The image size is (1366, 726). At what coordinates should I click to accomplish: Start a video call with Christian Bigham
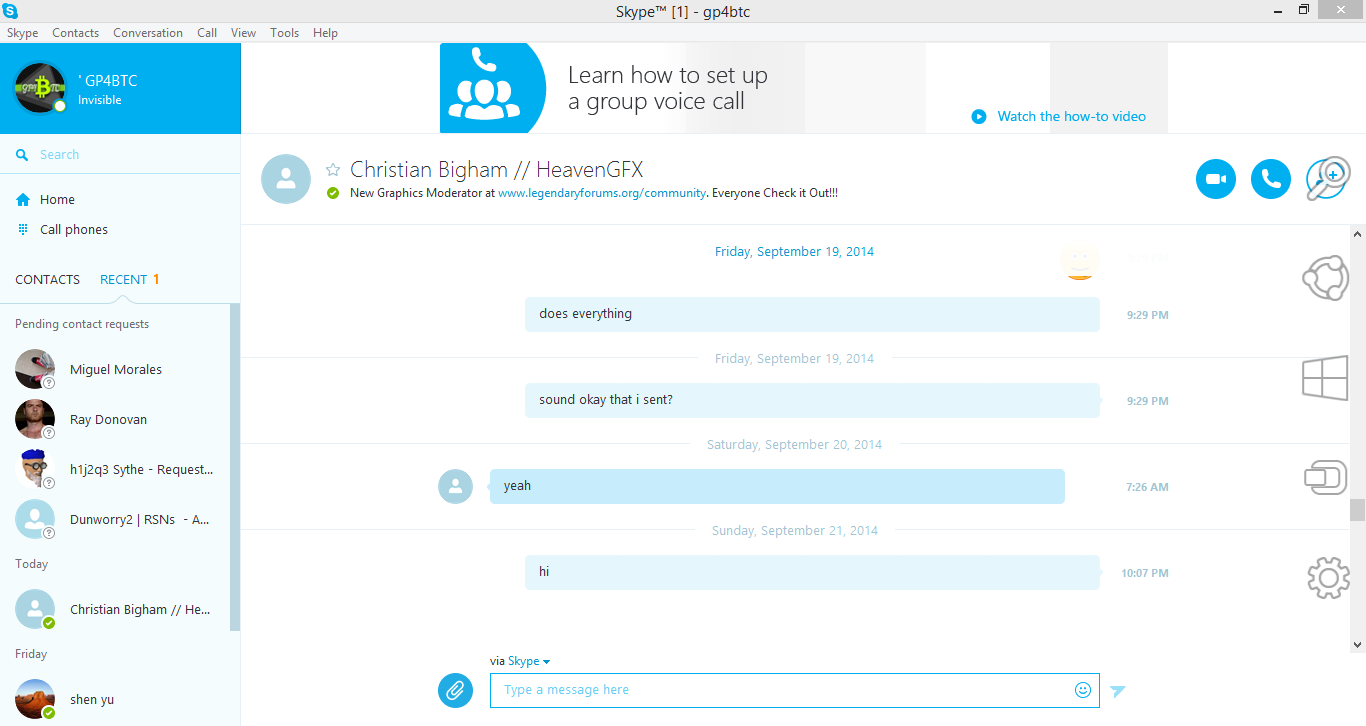pos(1216,179)
